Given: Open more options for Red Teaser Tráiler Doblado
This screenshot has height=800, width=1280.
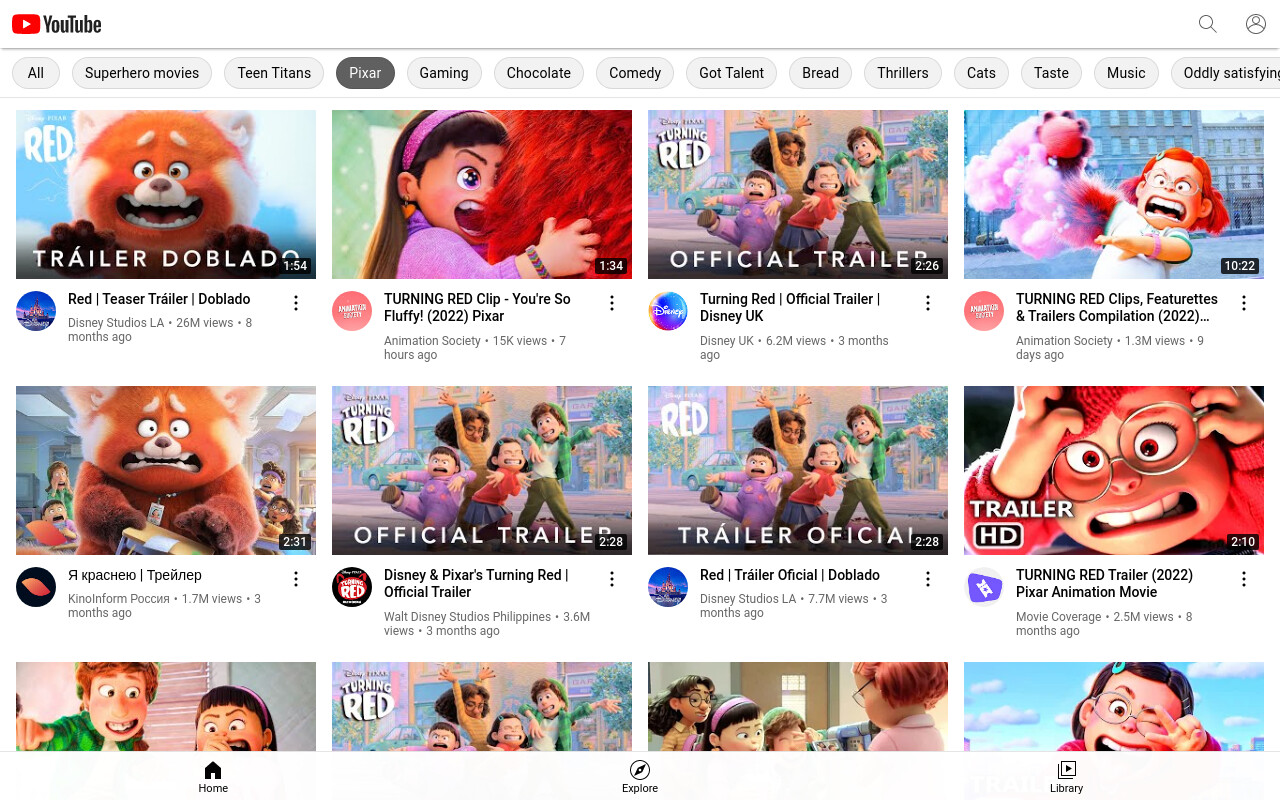Looking at the screenshot, I should 296,303.
